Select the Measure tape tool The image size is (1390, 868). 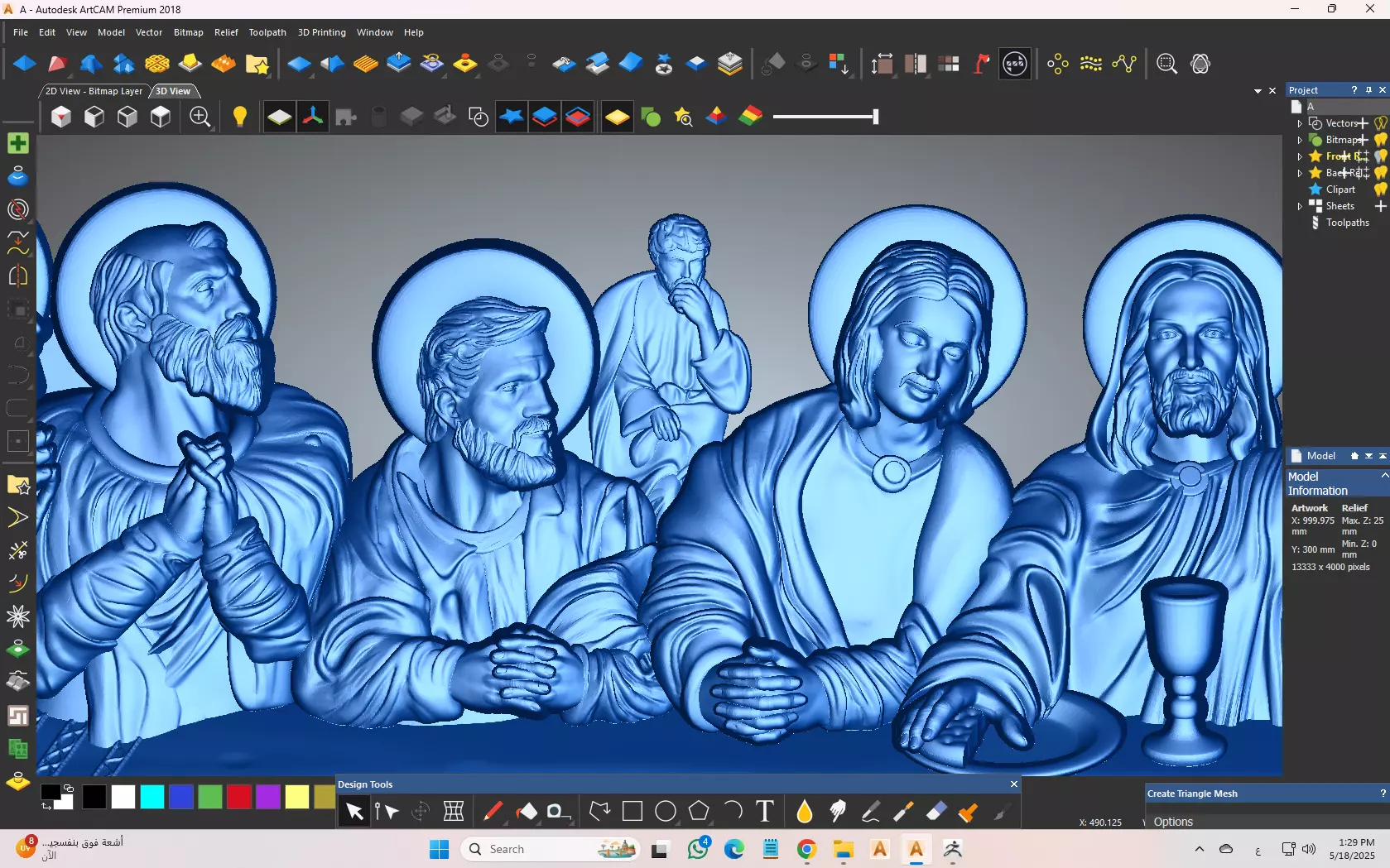coord(559,812)
